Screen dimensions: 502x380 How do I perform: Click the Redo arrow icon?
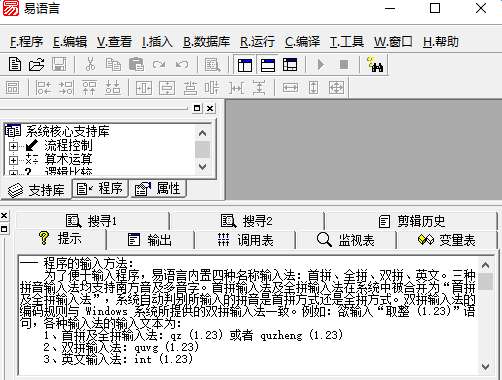159,64
